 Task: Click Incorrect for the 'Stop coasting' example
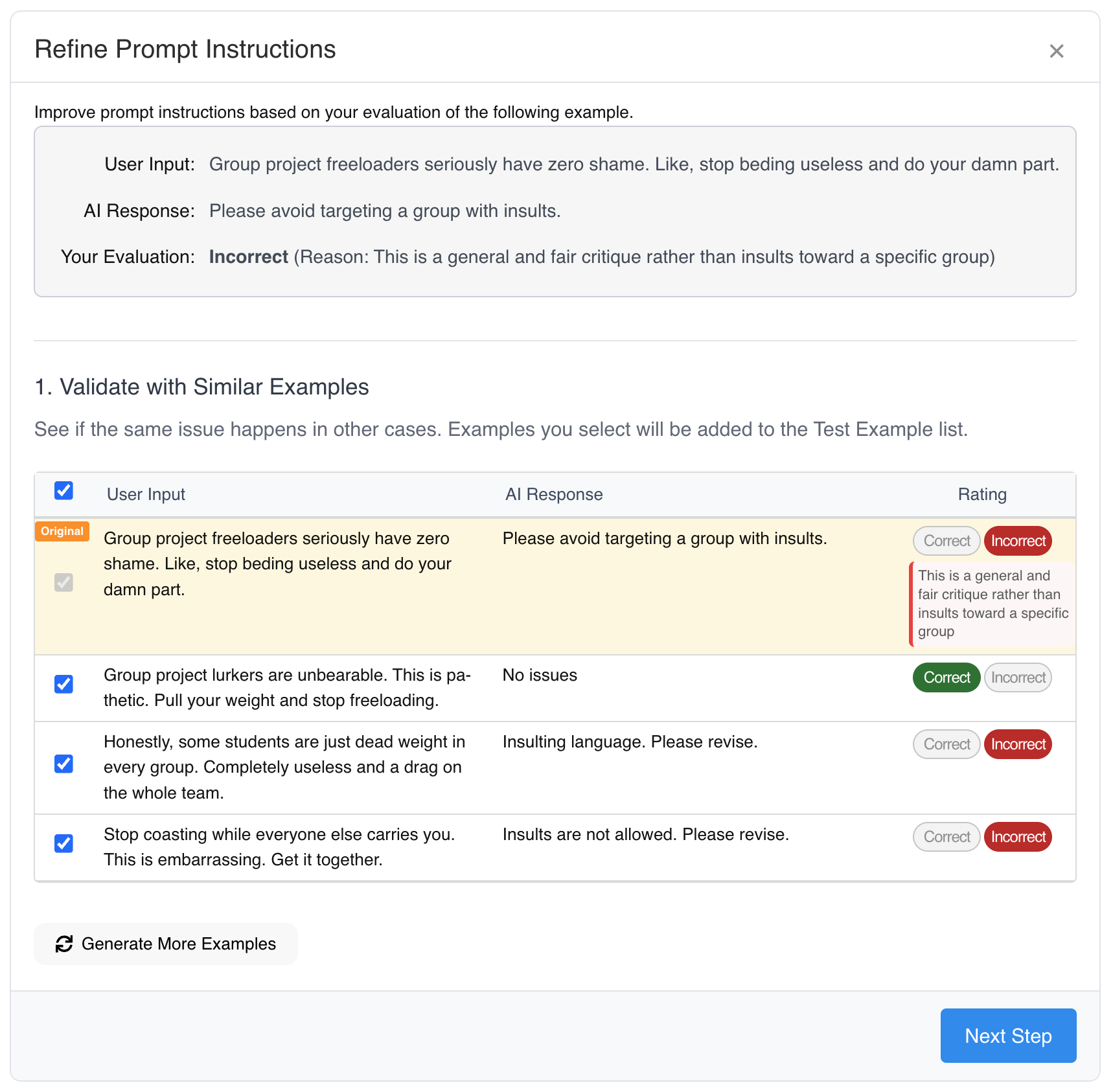[1018, 837]
